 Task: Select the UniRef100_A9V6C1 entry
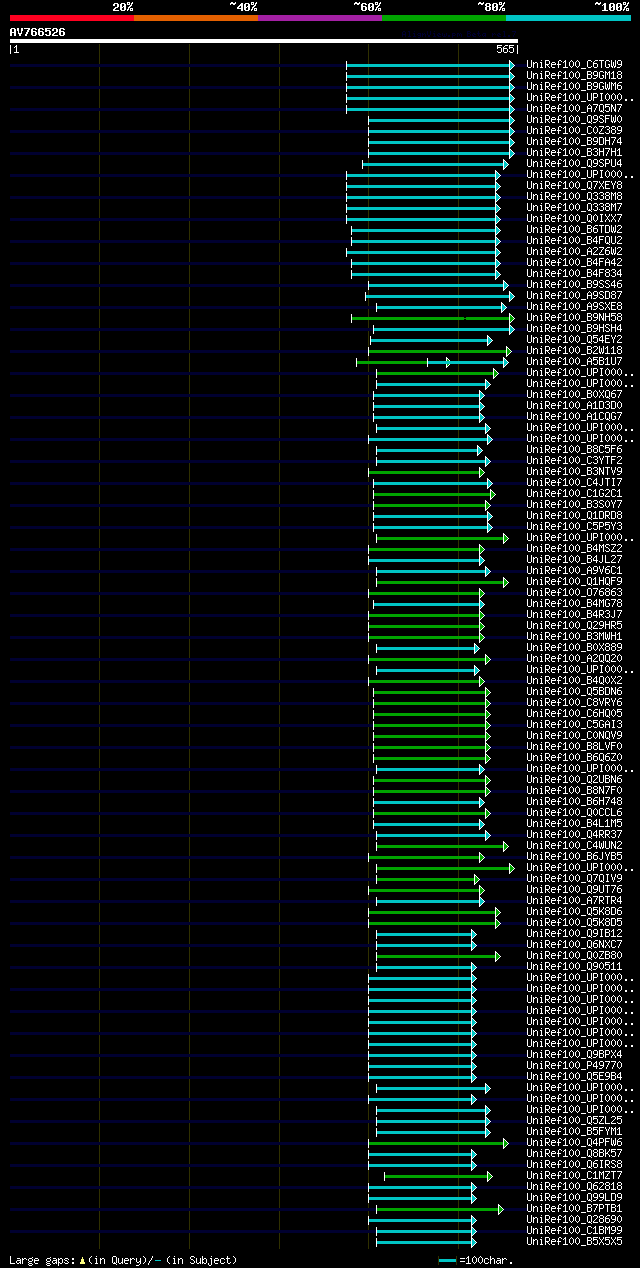574,570
